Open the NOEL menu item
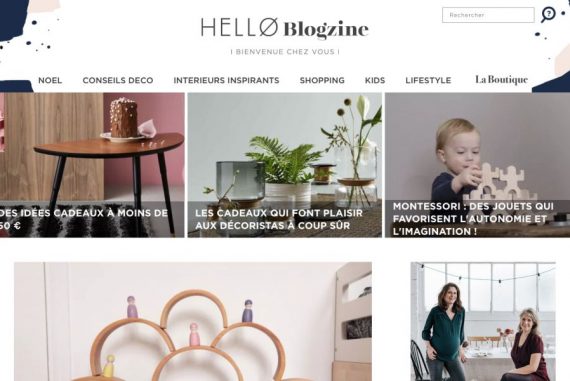 [x=50, y=80]
